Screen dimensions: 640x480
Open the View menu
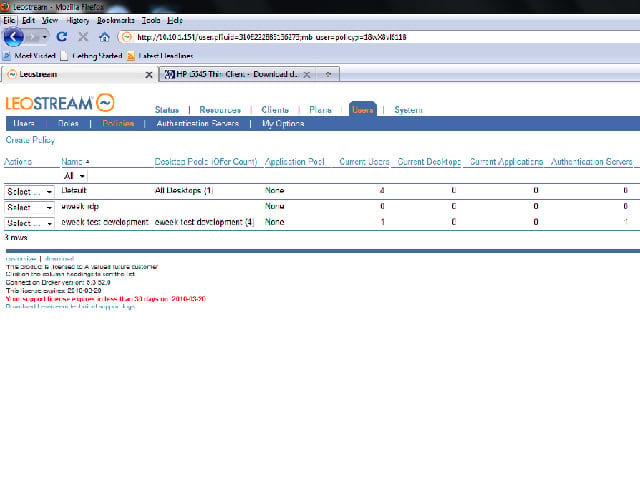coord(50,20)
